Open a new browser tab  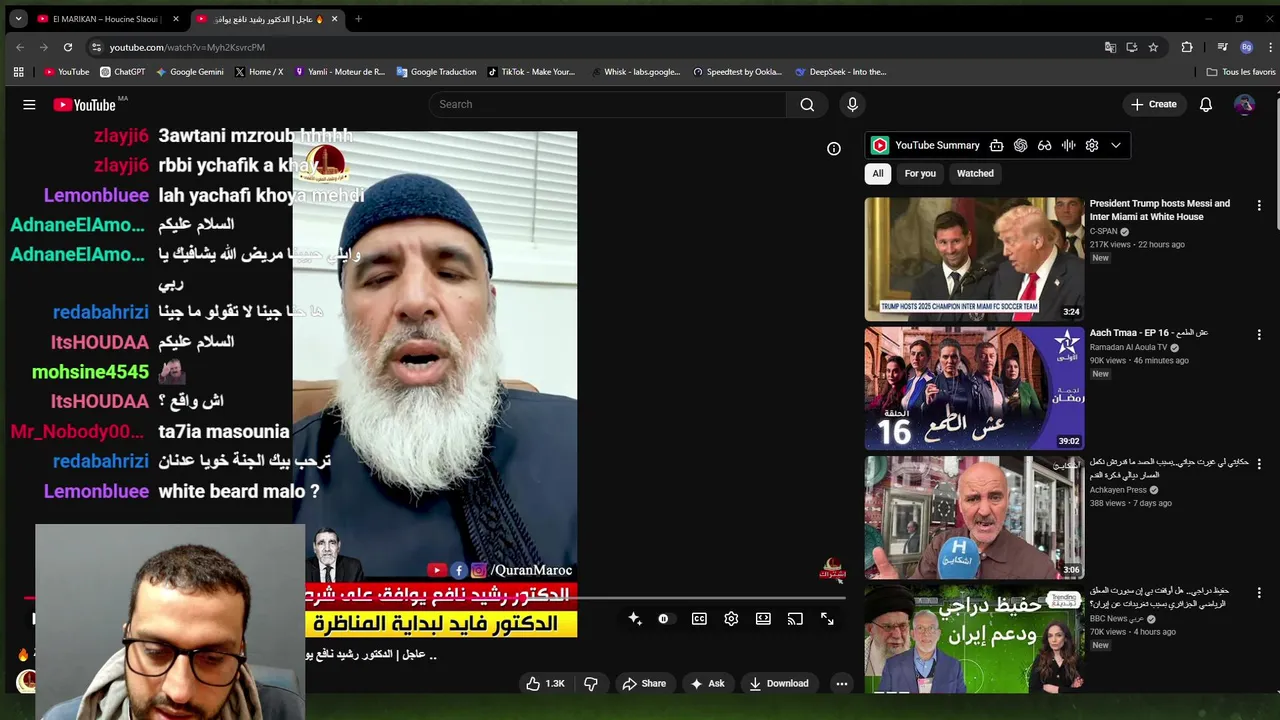coord(358,19)
